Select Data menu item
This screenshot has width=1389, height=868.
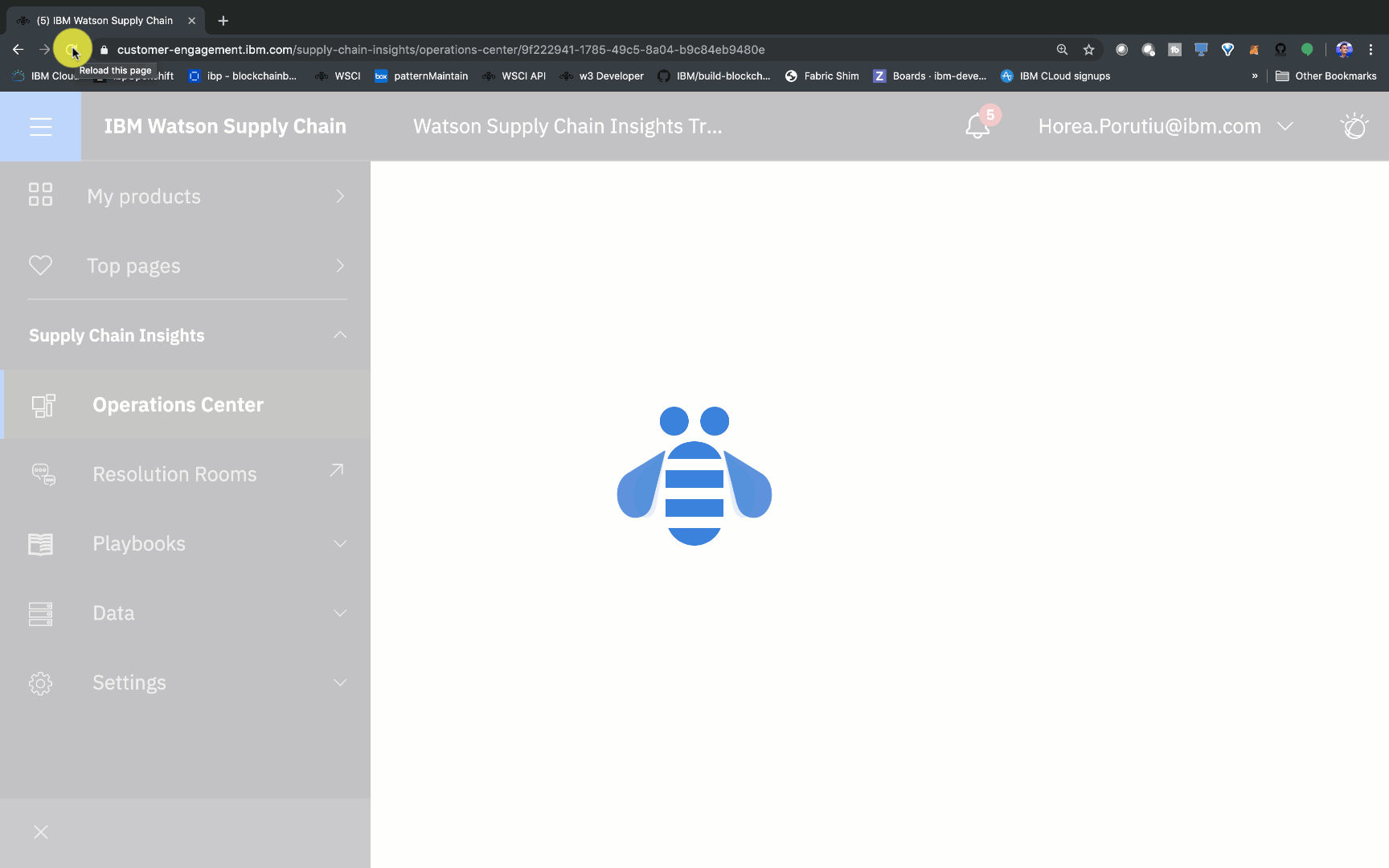(x=186, y=613)
